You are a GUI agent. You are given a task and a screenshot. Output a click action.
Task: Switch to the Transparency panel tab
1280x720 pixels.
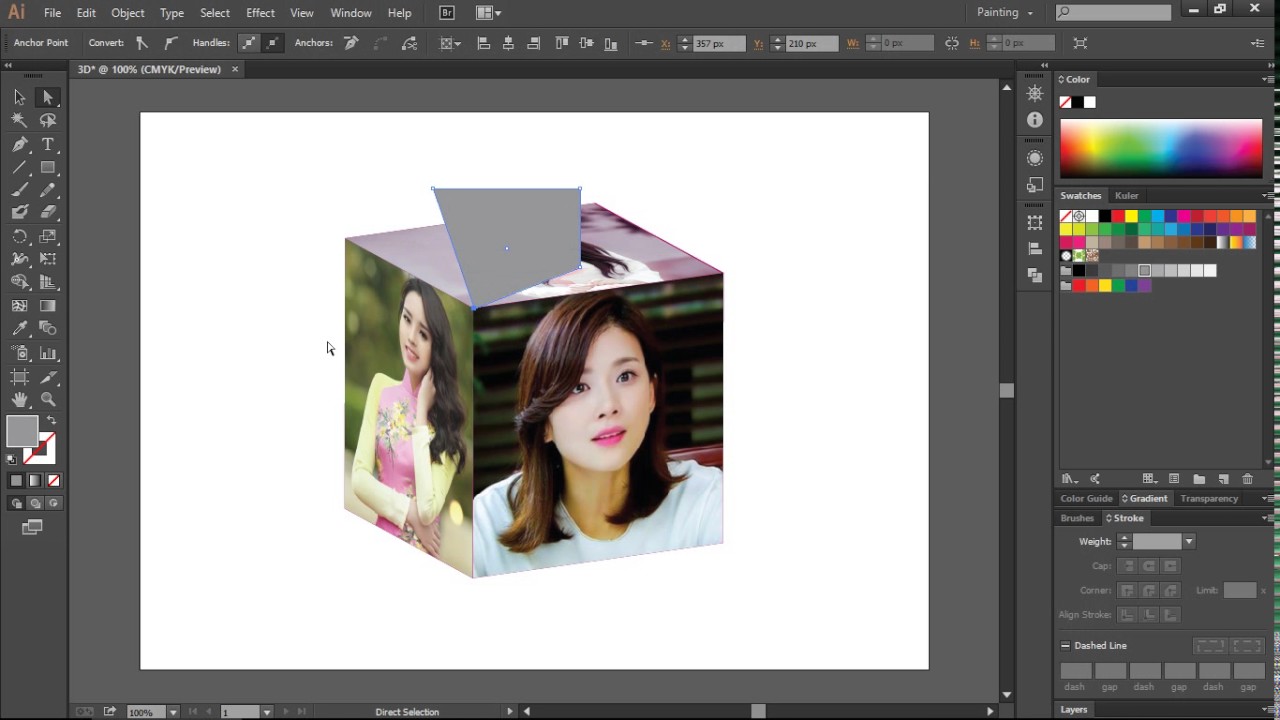pyautogui.click(x=1208, y=498)
